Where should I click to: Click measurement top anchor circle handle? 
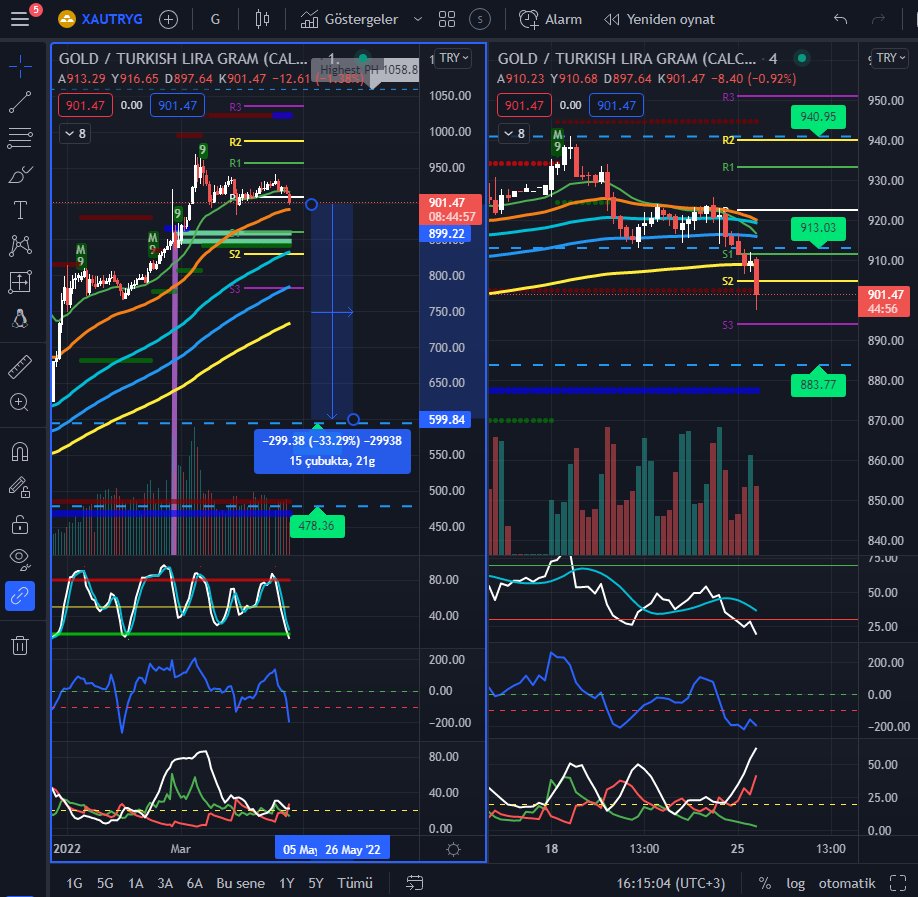pyautogui.click(x=311, y=204)
